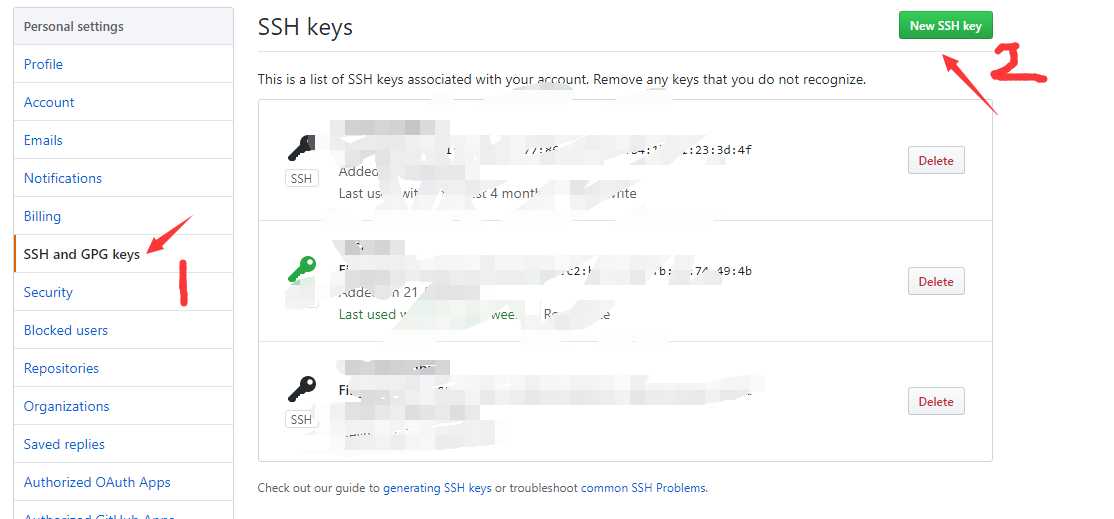Screen dimensions: 1114x519
Task: Open Security settings
Action: [x=48, y=292]
